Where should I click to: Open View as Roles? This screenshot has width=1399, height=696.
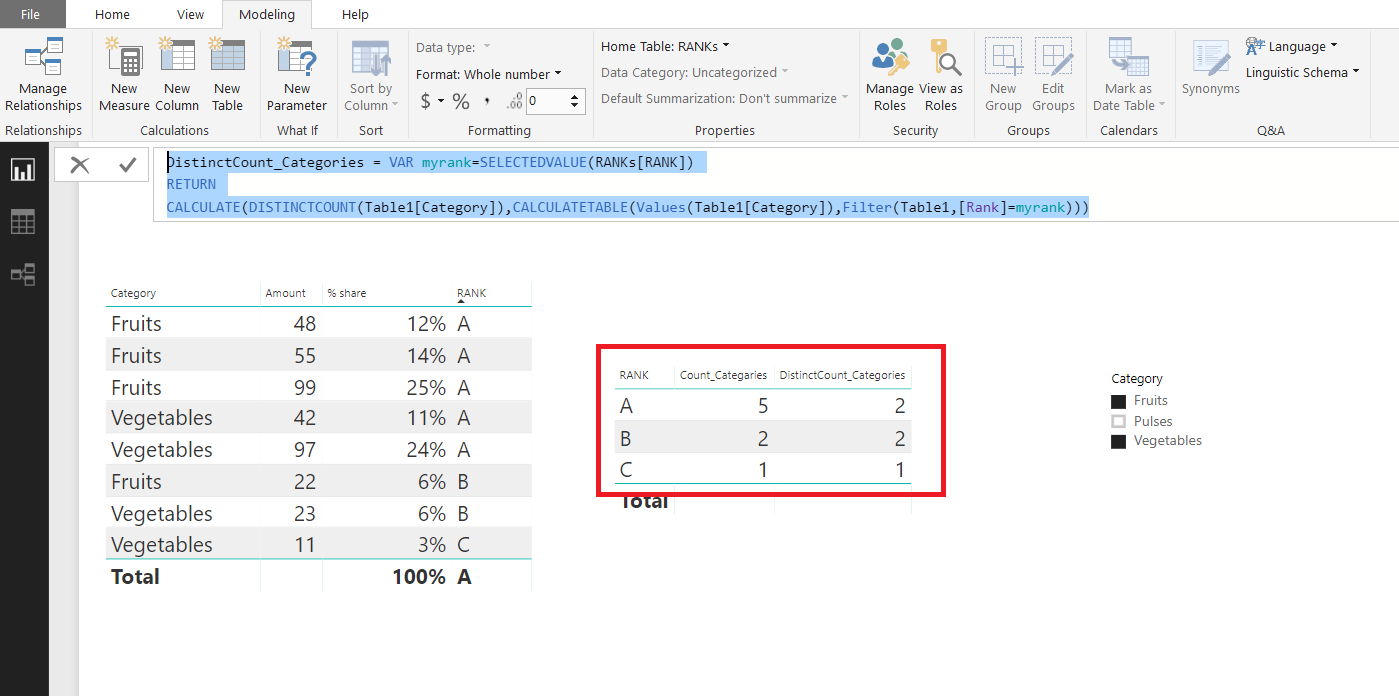pos(941,75)
